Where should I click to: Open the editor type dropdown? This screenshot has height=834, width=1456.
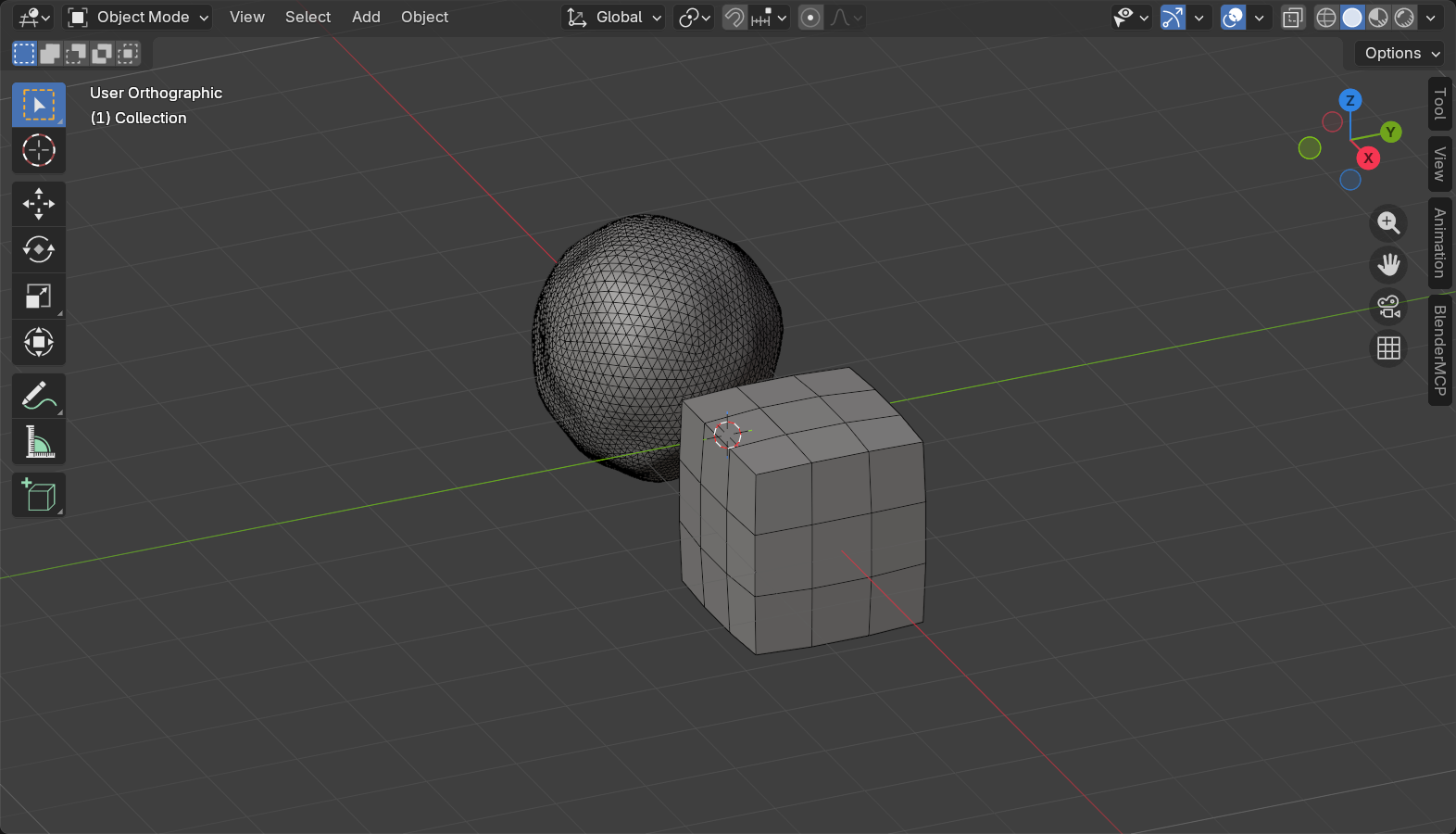pyautogui.click(x=34, y=18)
